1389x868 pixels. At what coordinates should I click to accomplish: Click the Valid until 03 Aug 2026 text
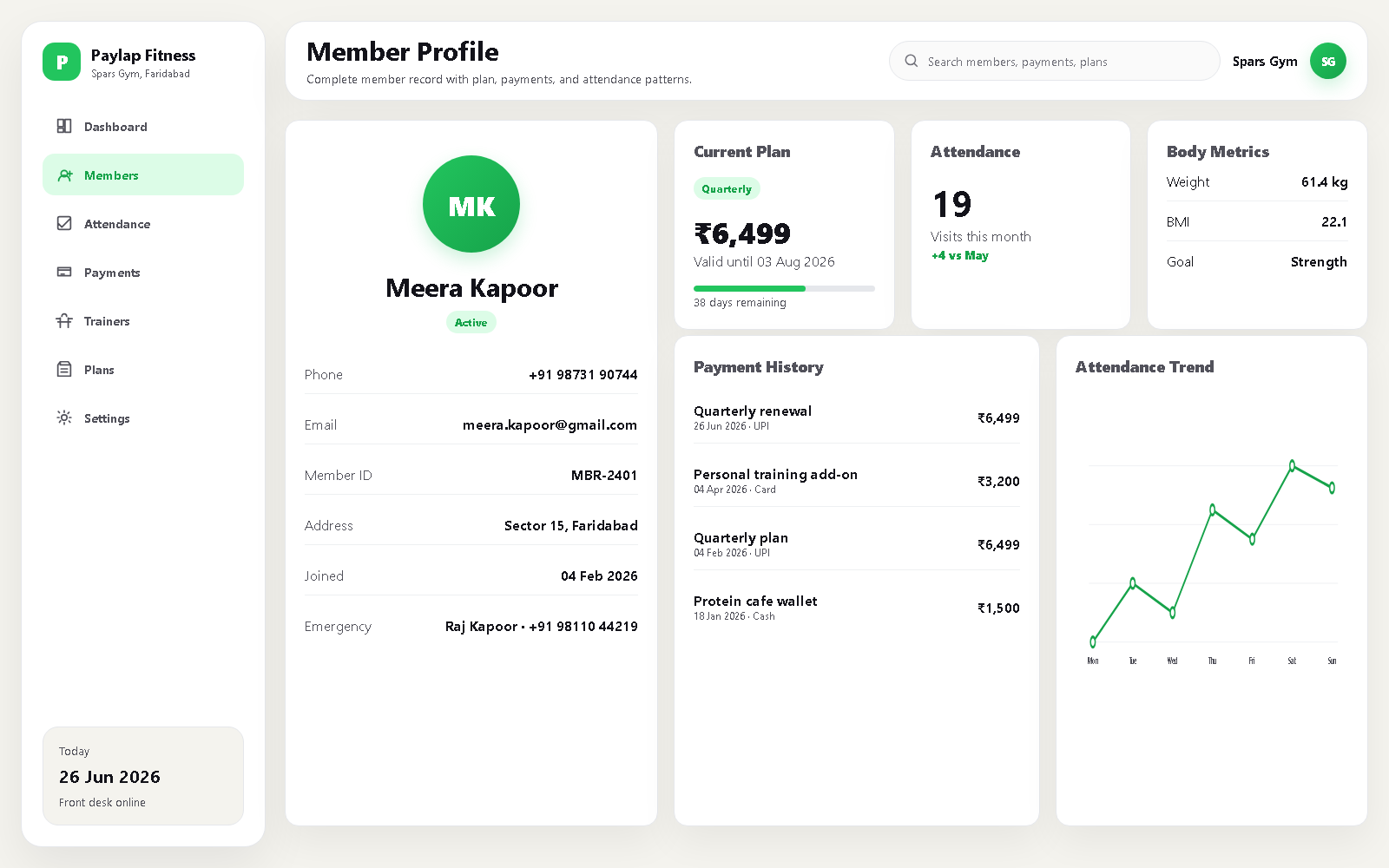tap(764, 261)
